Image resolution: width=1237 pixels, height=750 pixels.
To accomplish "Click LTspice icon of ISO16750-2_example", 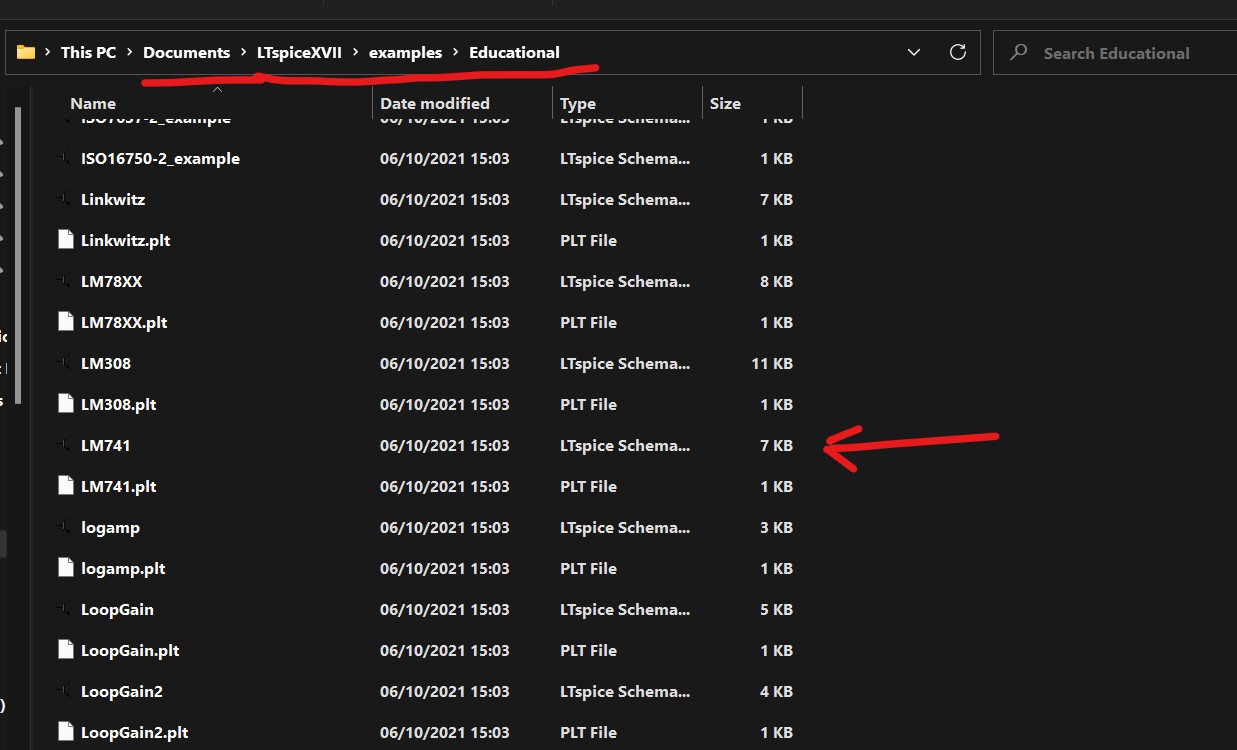I will 65,158.
